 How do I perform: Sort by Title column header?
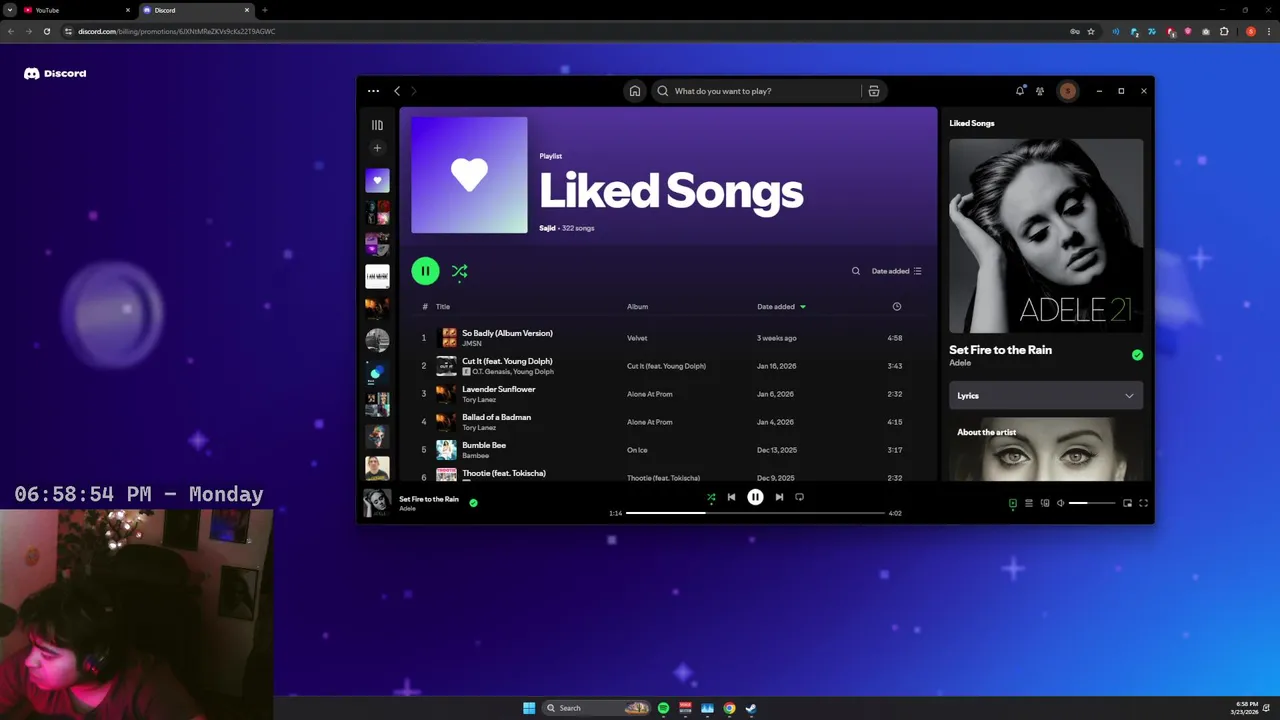click(443, 307)
